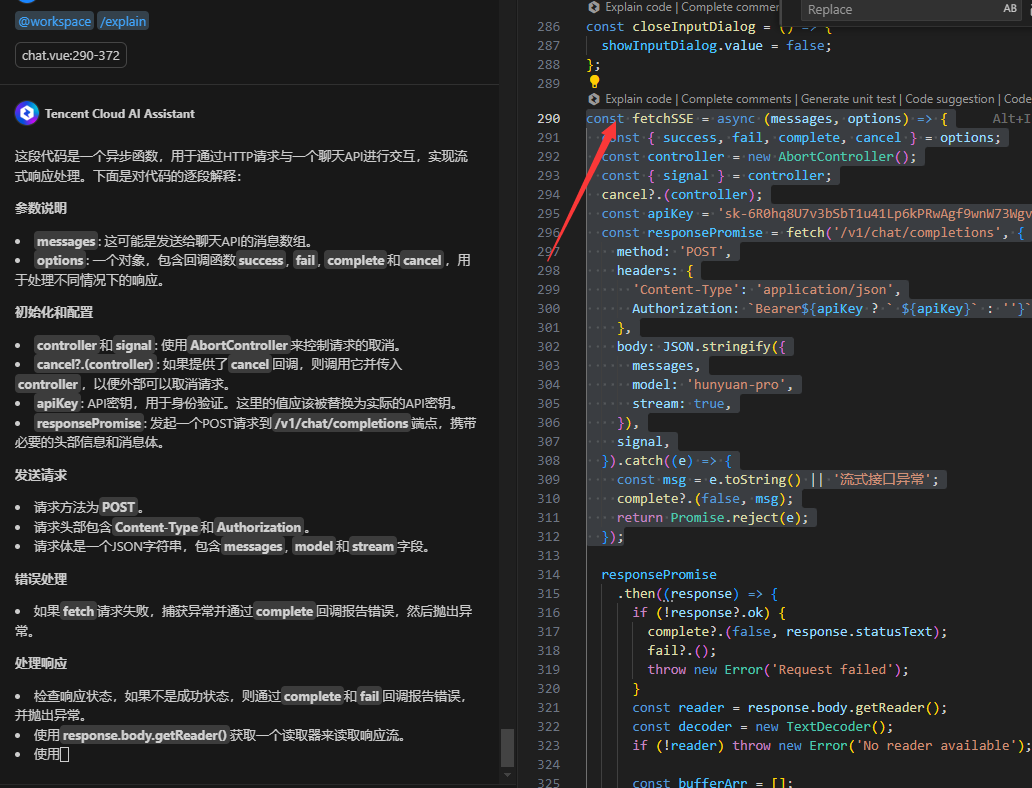Toggle the AB preserve case option in Replace
The image size is (1032, 788).
(1010, 9)
